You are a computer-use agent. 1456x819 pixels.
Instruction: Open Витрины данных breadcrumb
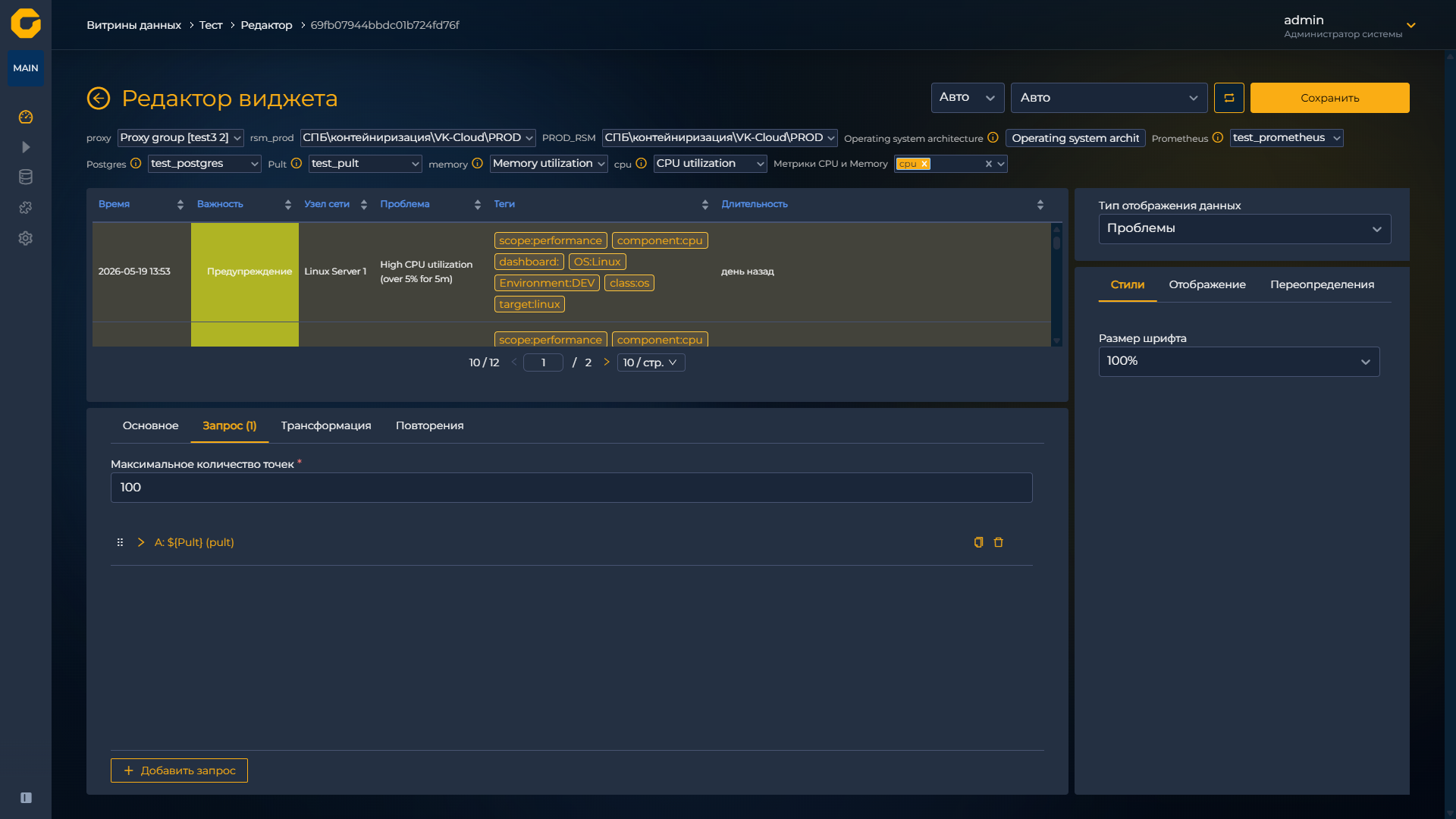tap(133, 25)
